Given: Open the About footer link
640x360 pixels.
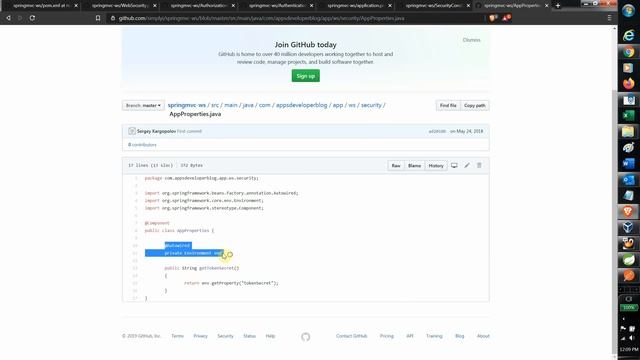Looking at the screenshot, I should coord(483,336).
